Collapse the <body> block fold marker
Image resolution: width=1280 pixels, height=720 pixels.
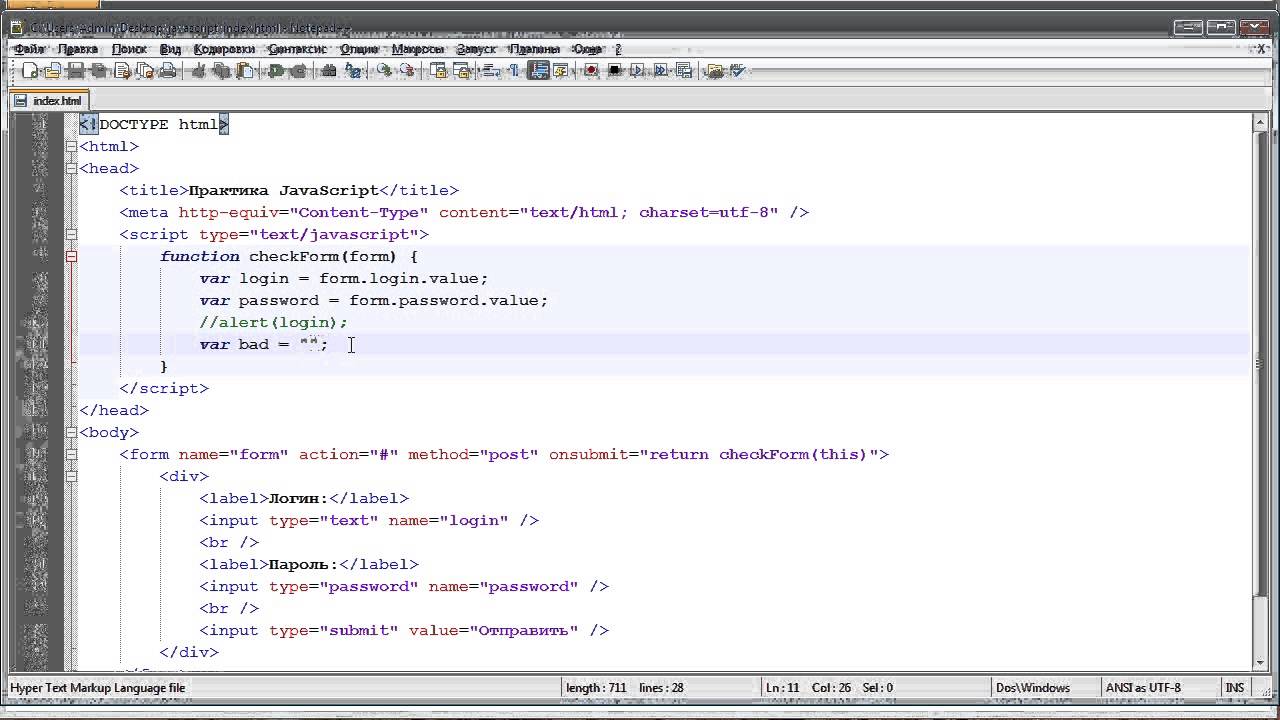tap(71, 432)
